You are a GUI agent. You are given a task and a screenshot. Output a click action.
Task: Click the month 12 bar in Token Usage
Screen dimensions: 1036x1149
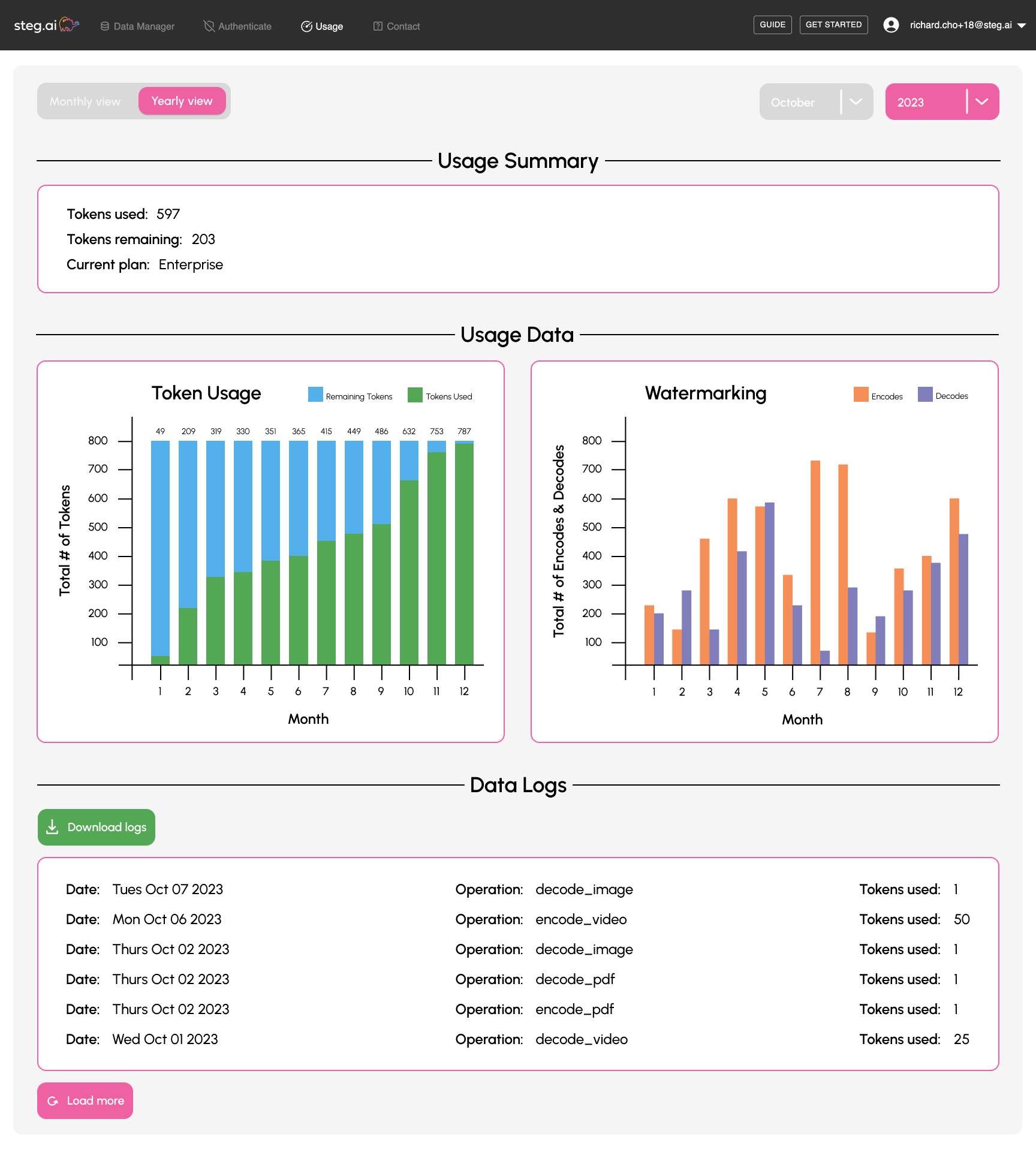(x=464, y=553)
